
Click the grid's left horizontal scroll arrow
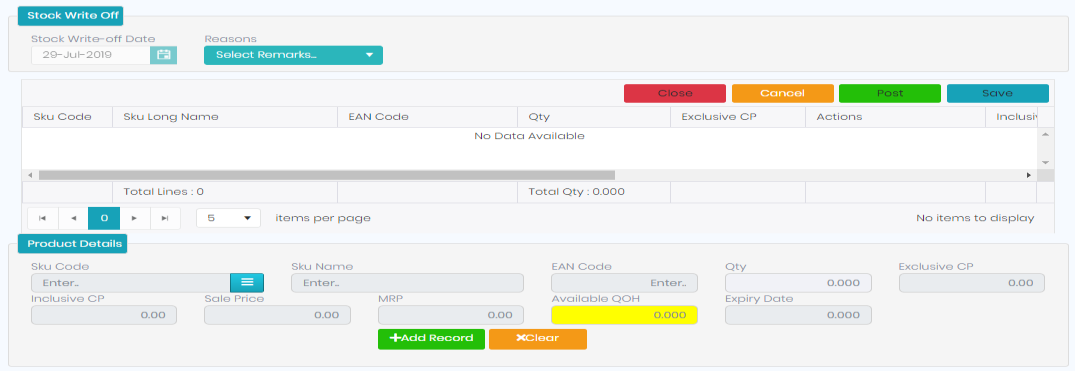pos(30,176)
